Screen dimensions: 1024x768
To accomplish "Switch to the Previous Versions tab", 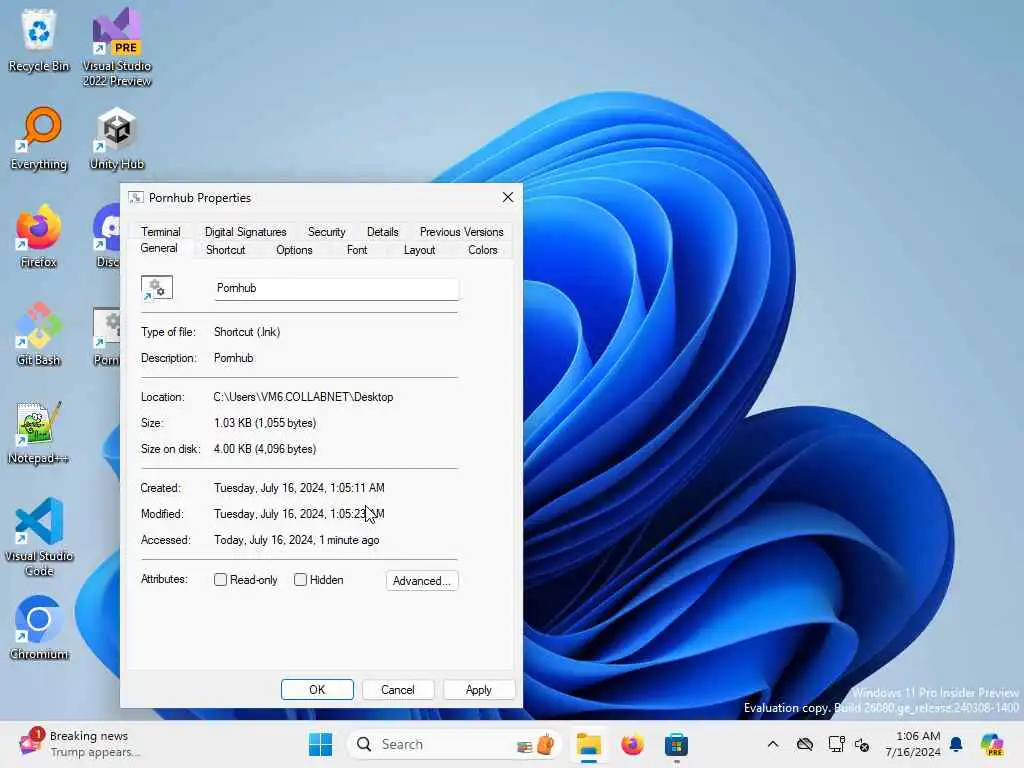I will [462, 232].
